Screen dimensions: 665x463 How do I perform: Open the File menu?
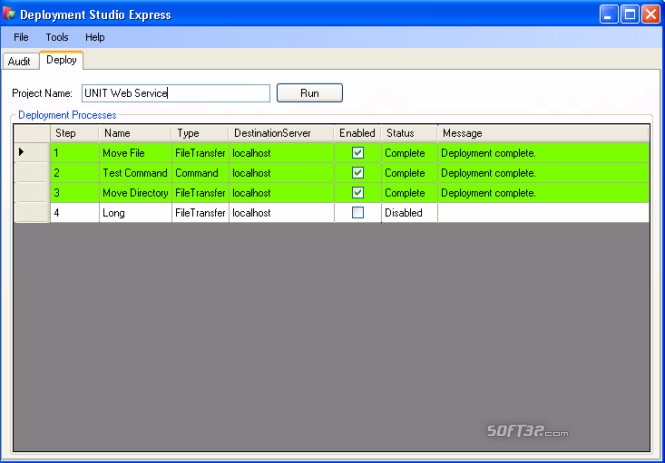21,37
